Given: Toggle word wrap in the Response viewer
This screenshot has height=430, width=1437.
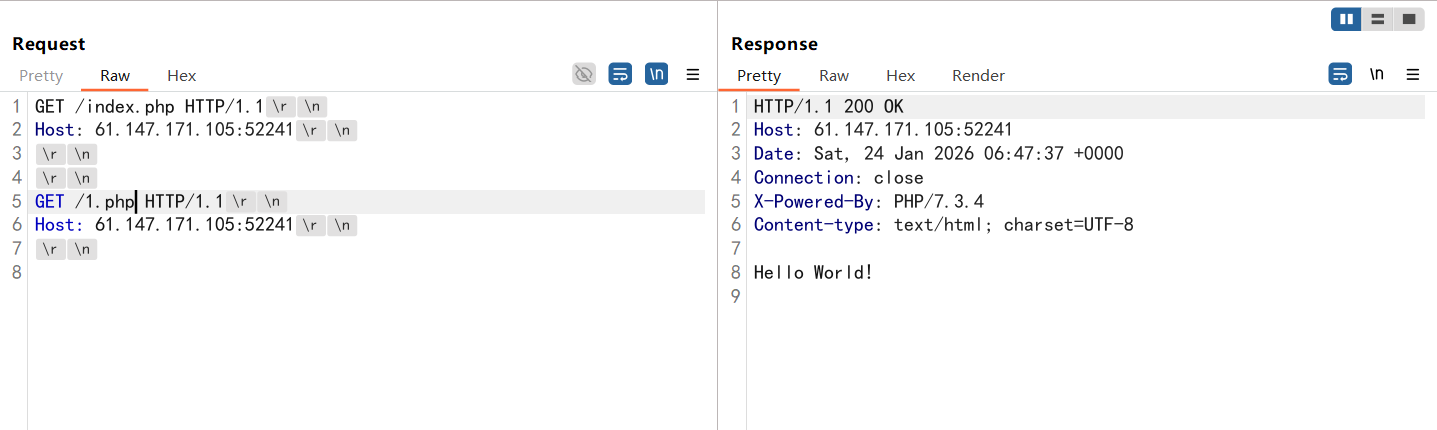Looking at the screenshot, I should (x=1340, y=74).
